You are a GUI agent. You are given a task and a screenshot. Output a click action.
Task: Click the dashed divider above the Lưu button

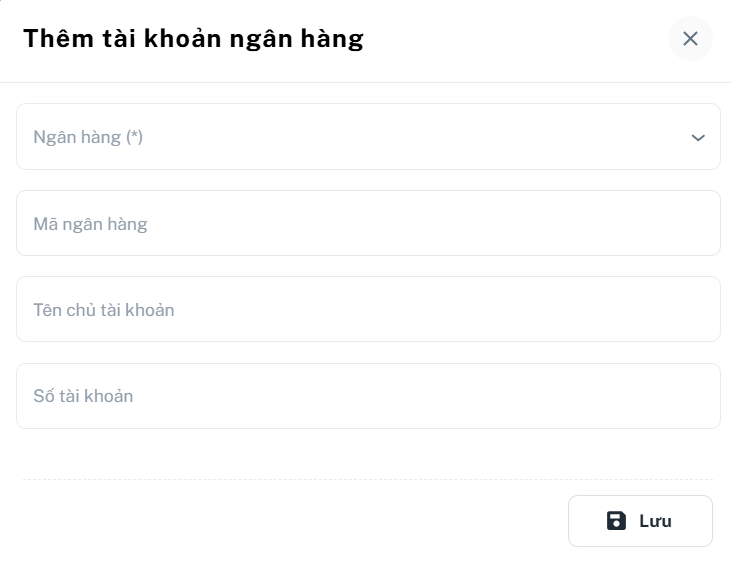coord(368,479)
